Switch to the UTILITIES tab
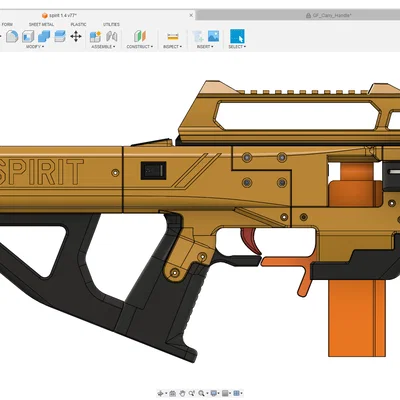The width and height of the screenshot is (400, 400). point(111,24)
